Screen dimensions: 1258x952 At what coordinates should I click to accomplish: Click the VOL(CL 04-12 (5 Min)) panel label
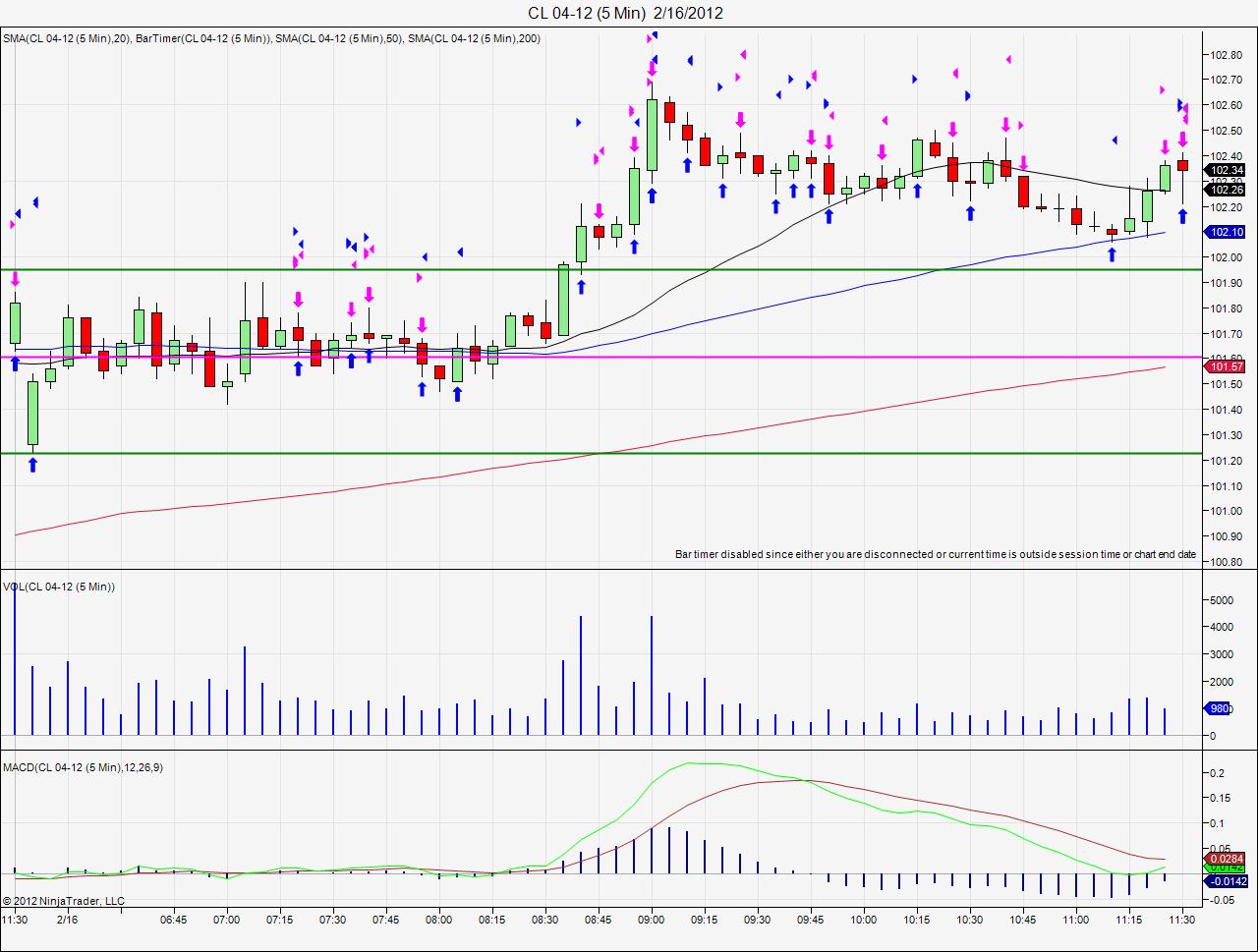[59, 587]
